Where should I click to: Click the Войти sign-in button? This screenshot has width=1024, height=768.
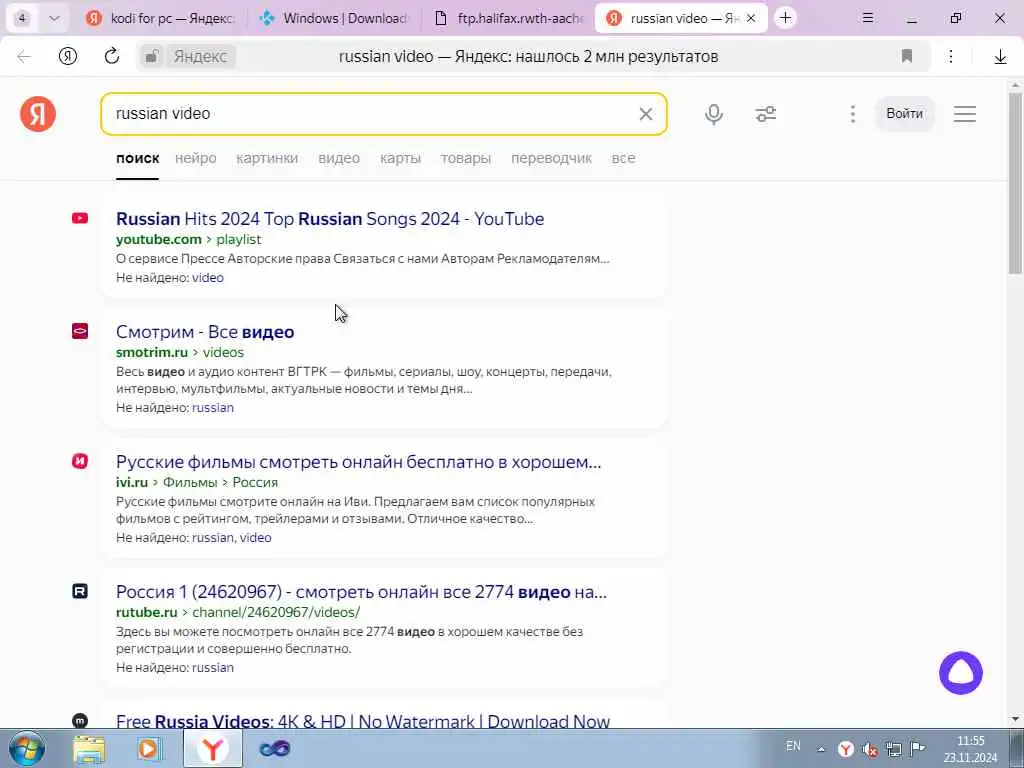click(904, 114)
